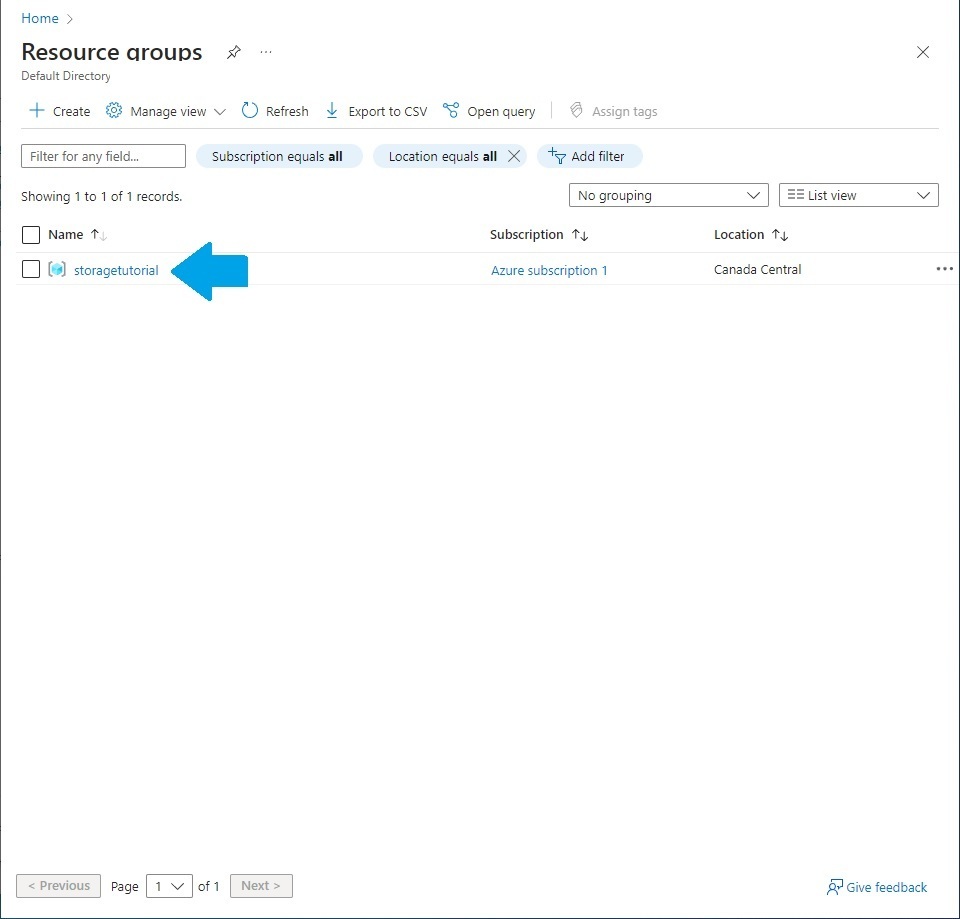
Task: Open the 'List view' dropdown
Action: (858, 195)
